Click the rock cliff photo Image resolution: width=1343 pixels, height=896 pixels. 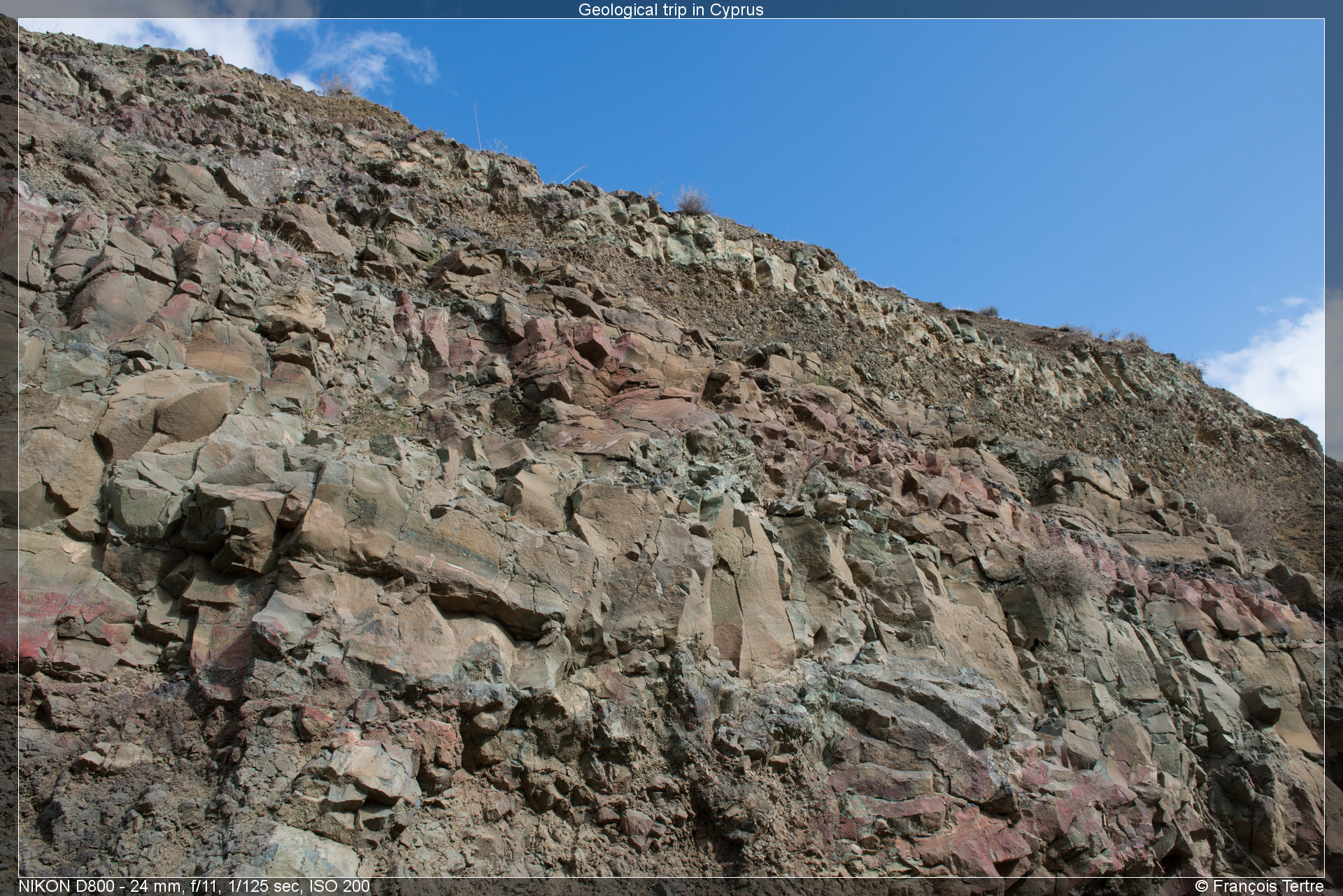[x=671, y=448]
